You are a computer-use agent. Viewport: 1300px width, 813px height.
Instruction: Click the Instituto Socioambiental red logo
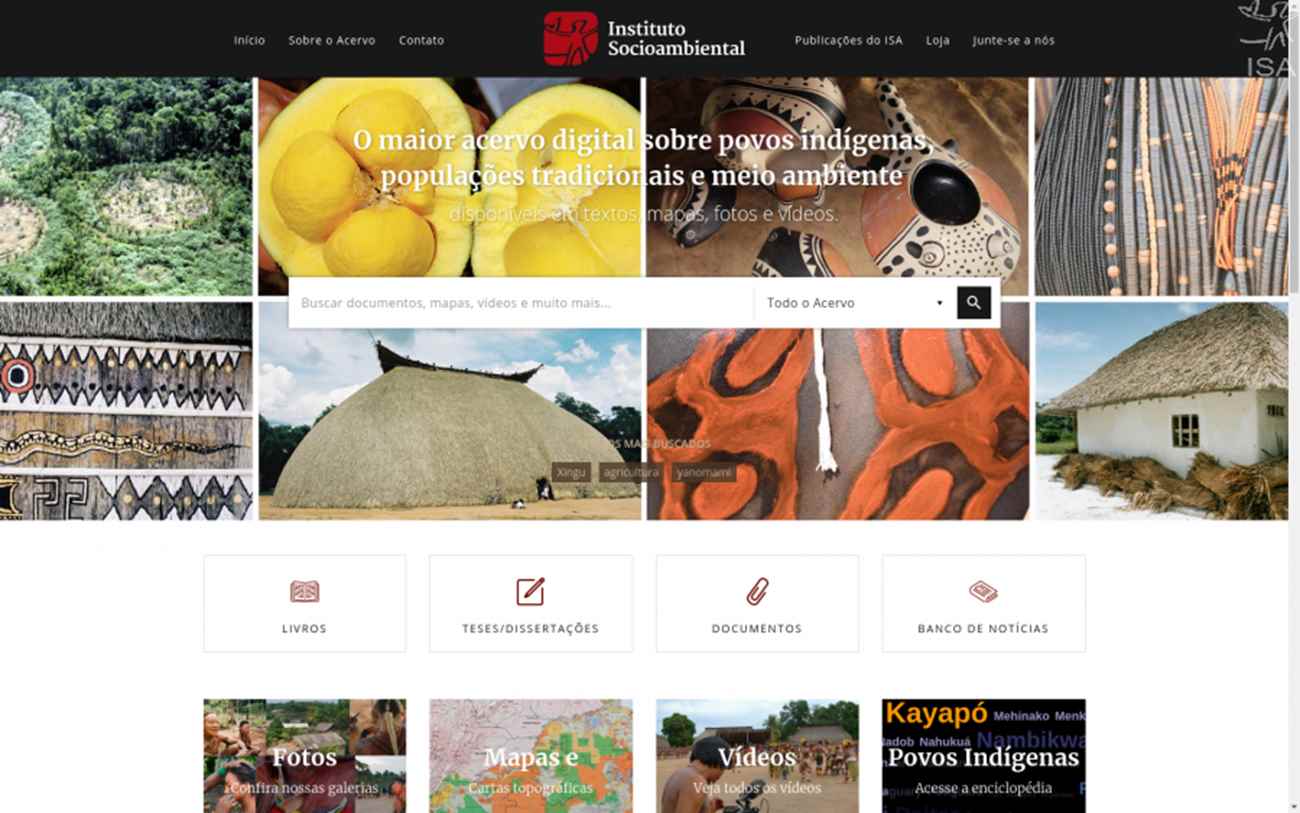pos(570,39)
